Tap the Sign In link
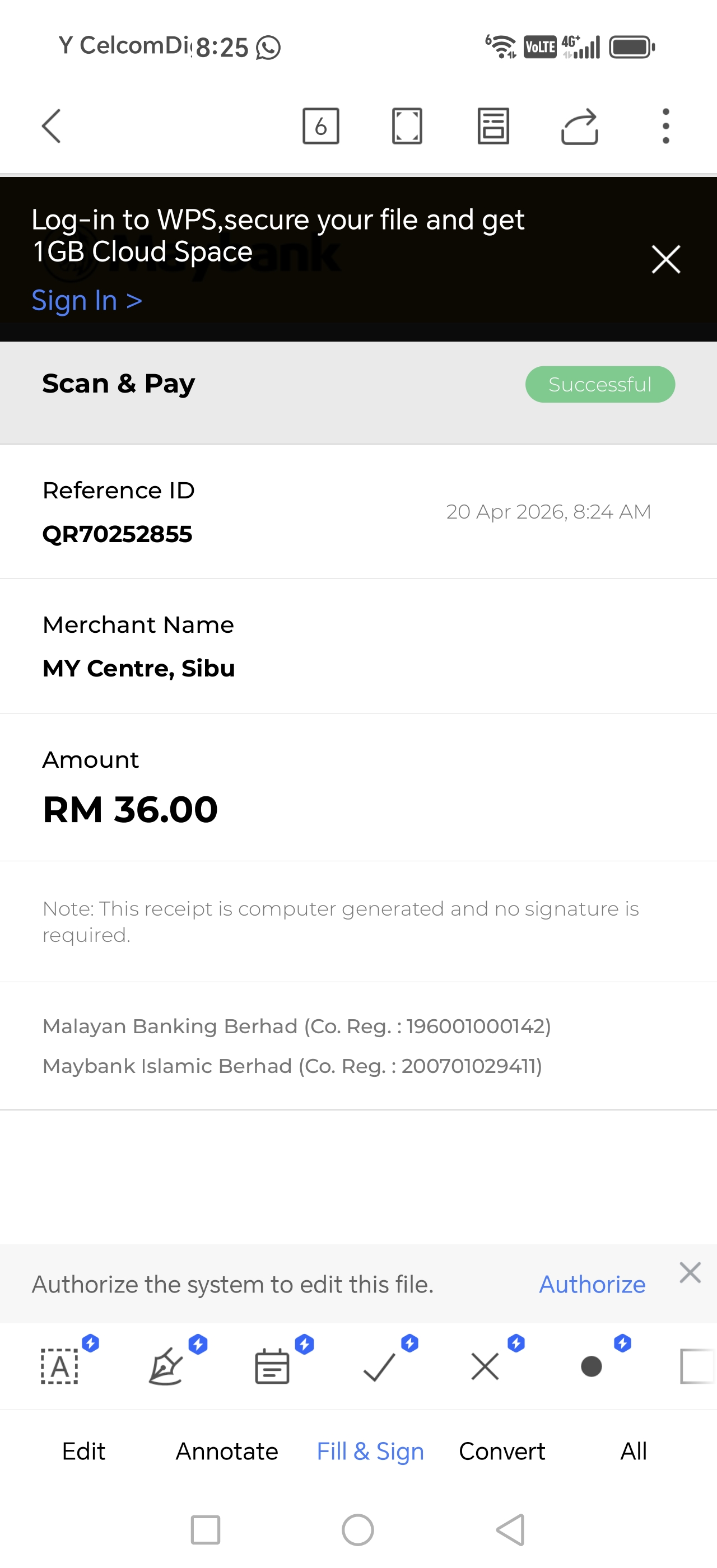This screenshot has height=1568, width=717. (86, 301)
